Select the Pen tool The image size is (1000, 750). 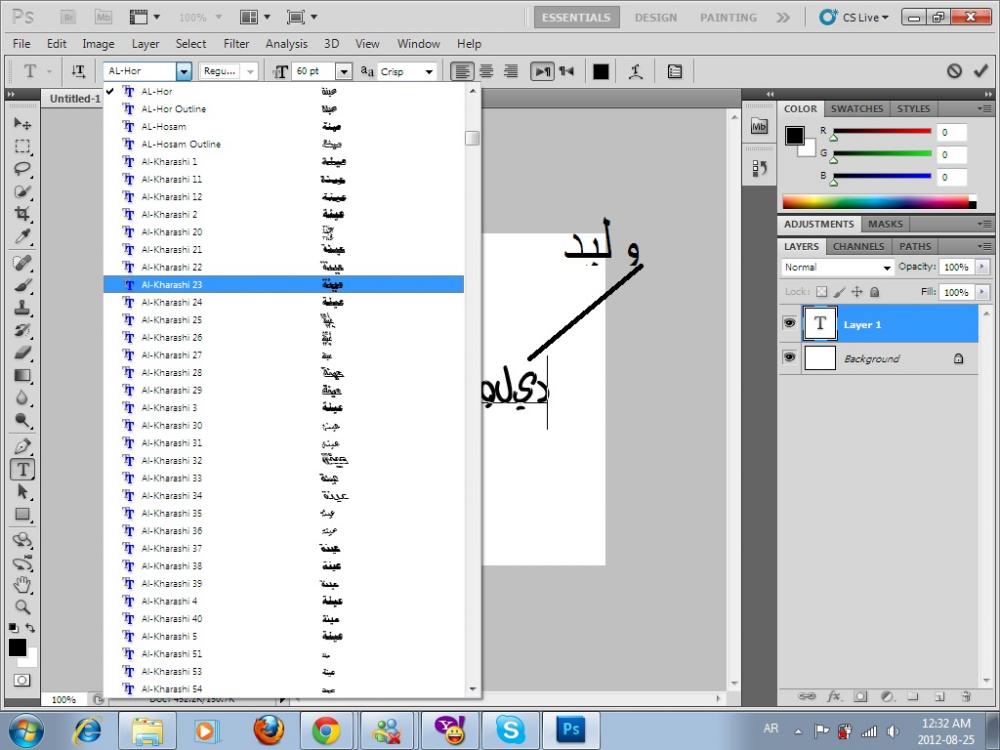(22, 446)
